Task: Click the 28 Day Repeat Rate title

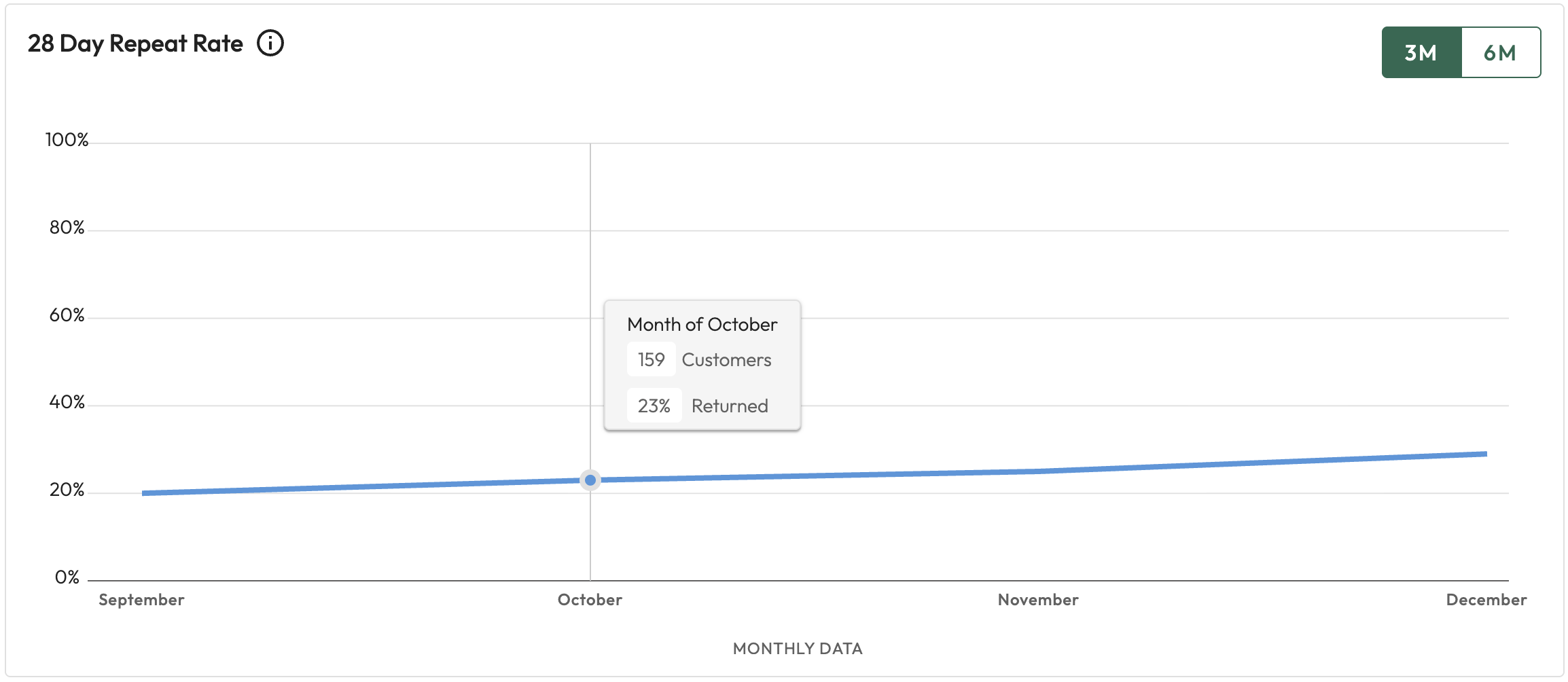Action: pos(135,43)
